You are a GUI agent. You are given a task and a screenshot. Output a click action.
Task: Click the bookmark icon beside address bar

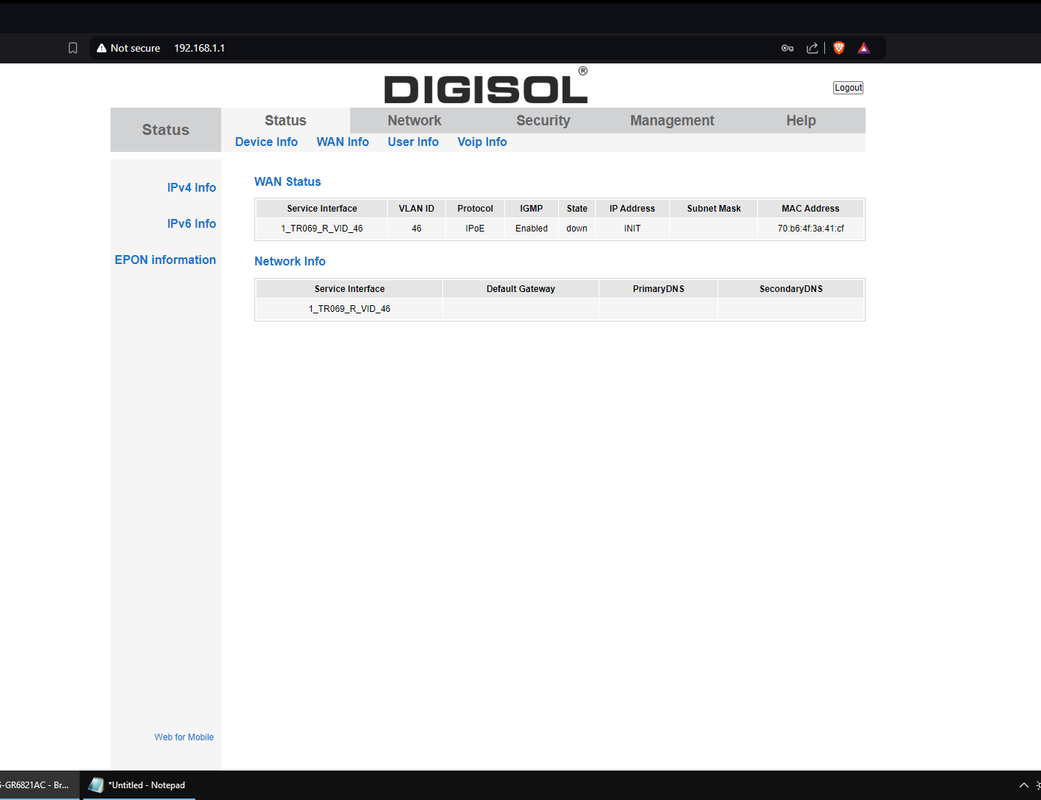73,48
